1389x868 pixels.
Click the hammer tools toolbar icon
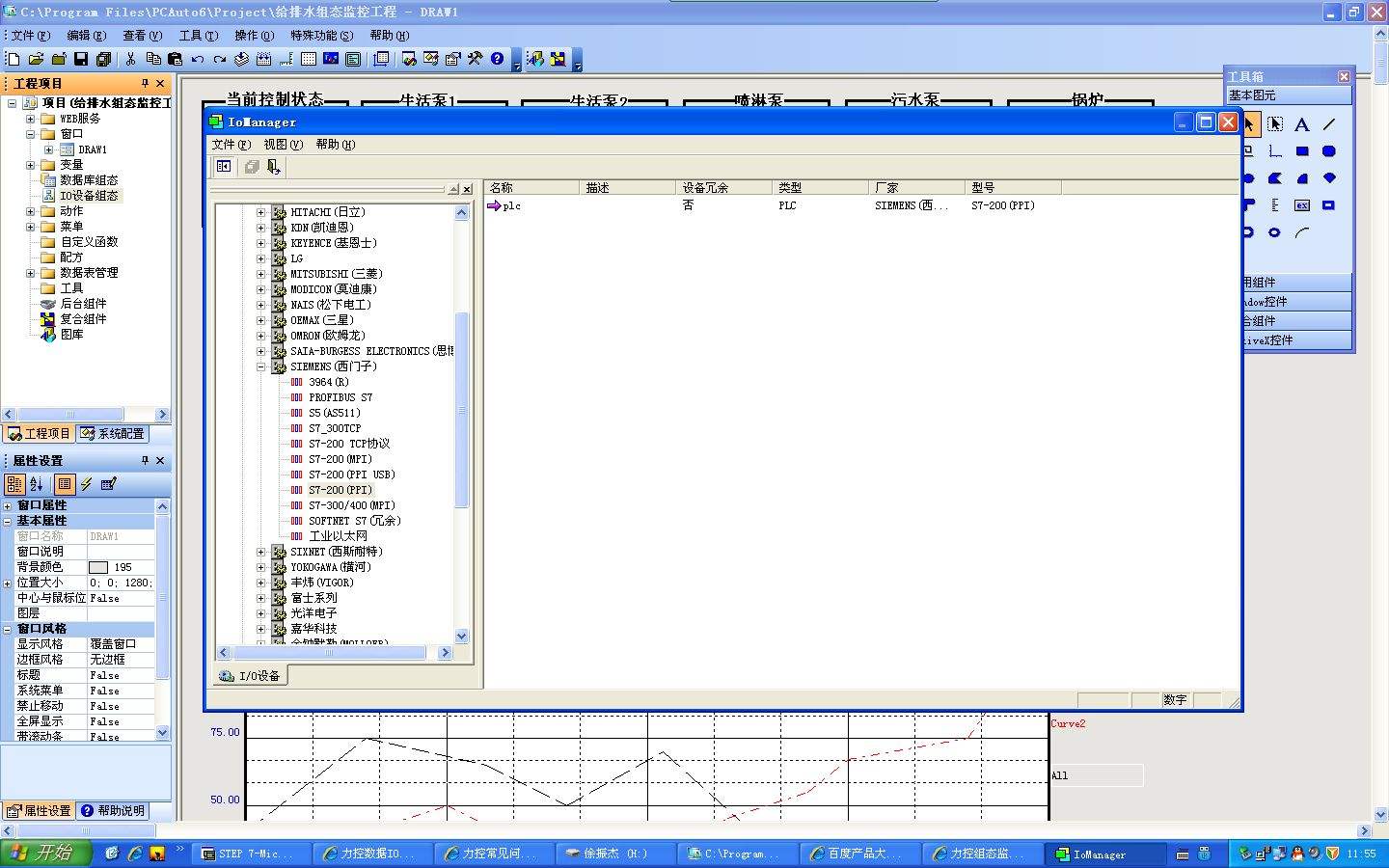pos(475,59)
